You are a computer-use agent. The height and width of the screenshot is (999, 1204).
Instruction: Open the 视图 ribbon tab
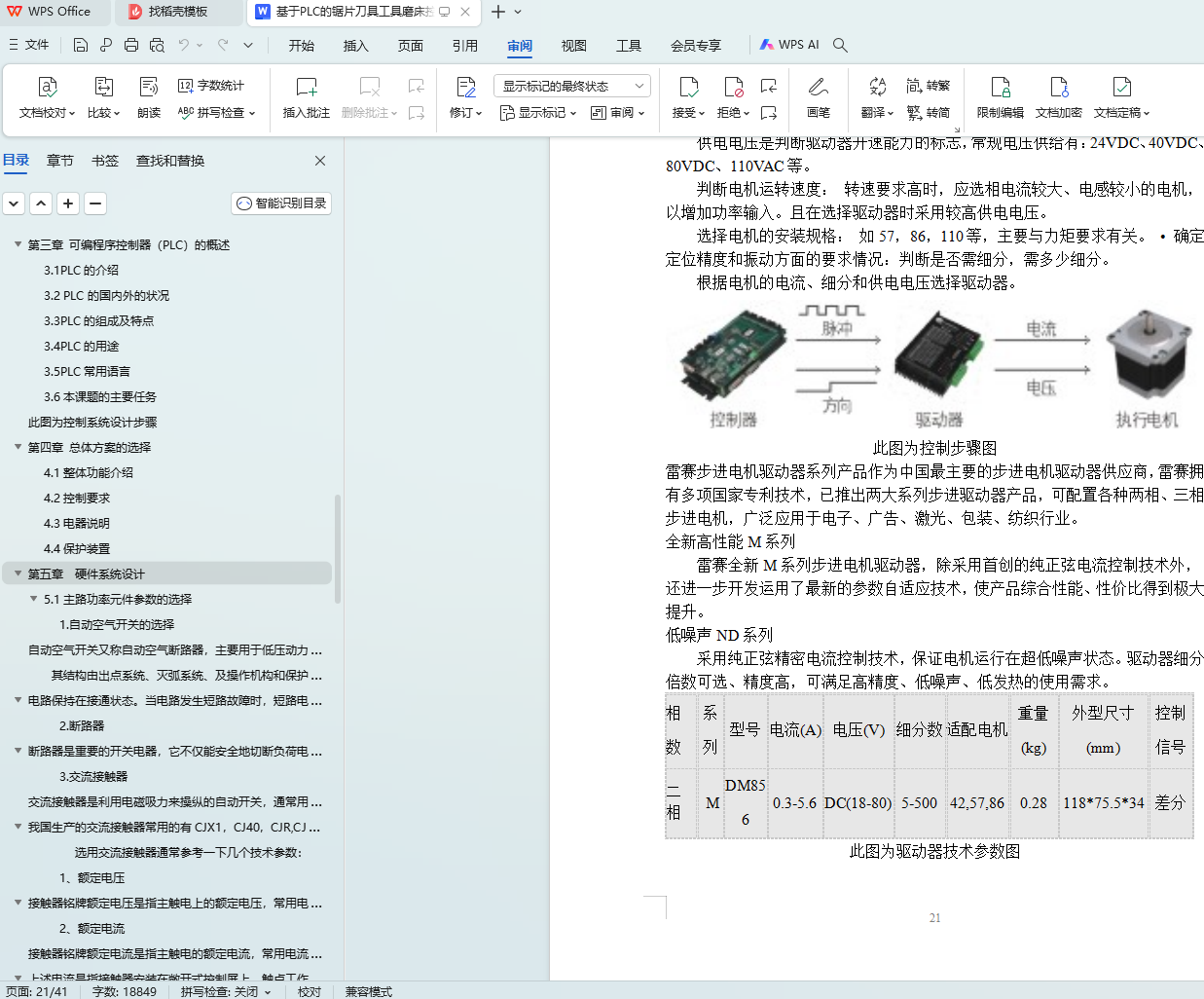(574, 46)
